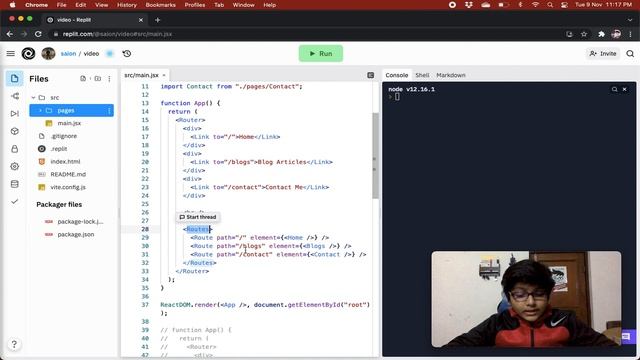This screenshot has width=640, height=360.
Task: Open macOS Spotlight search
Action: coord(550,5)
